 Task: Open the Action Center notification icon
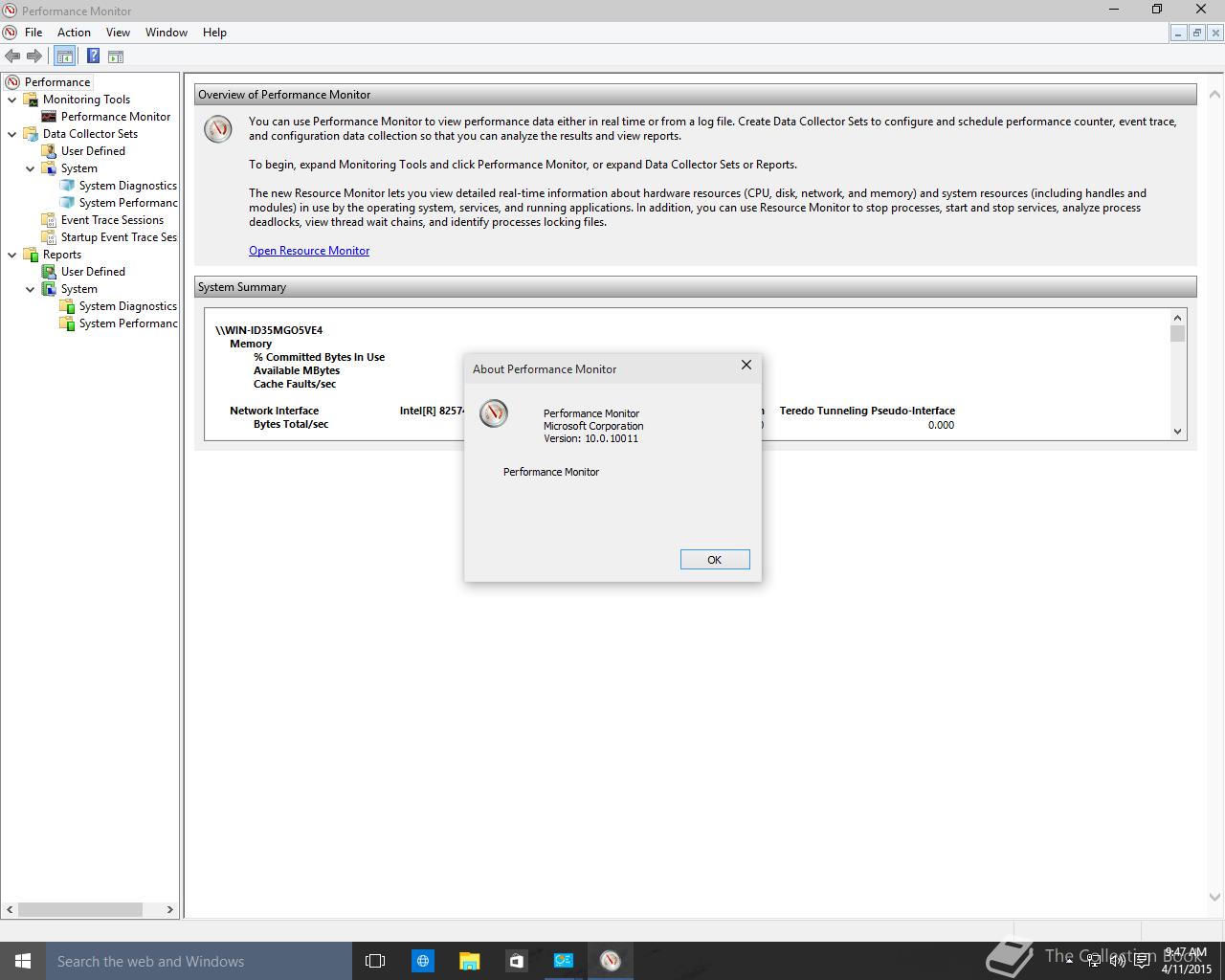[x=1142, y=961]
